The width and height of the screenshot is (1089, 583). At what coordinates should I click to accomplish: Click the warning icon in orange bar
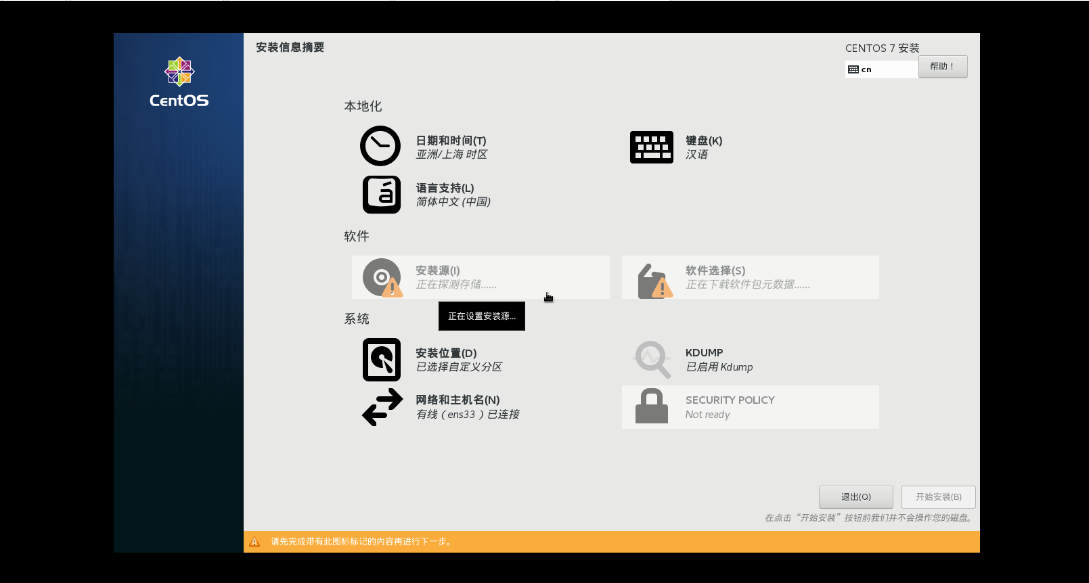255,542
